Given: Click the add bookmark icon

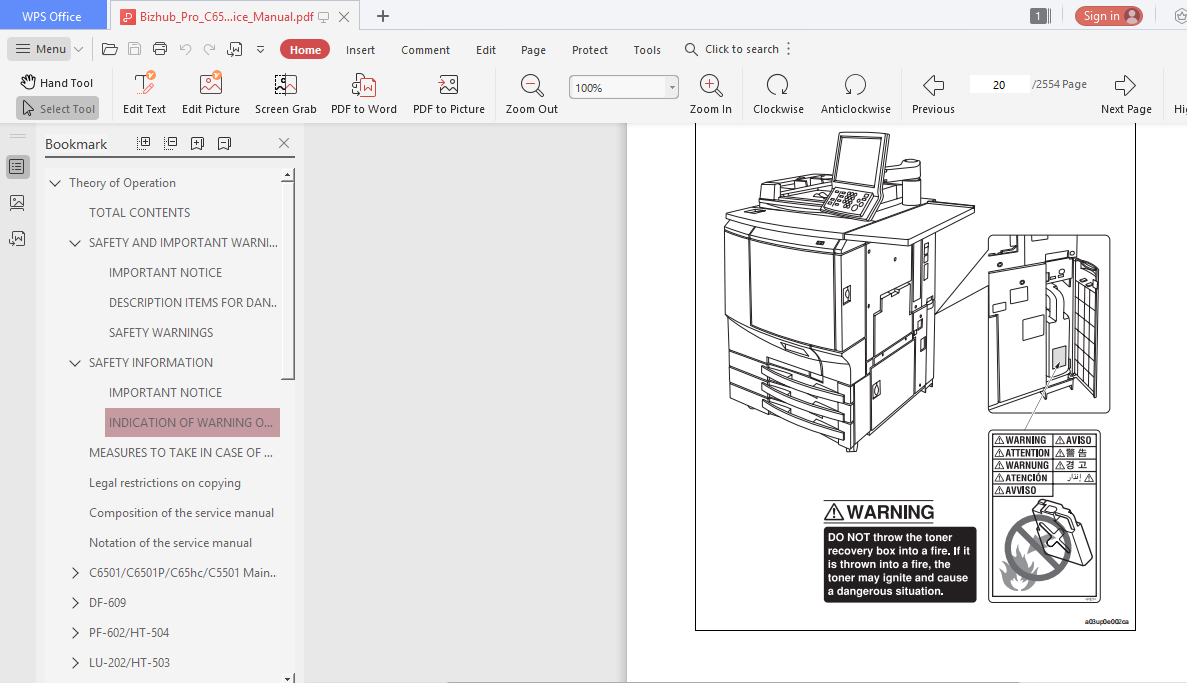Looking at the screenshot, I should click(x=198, y=143).
